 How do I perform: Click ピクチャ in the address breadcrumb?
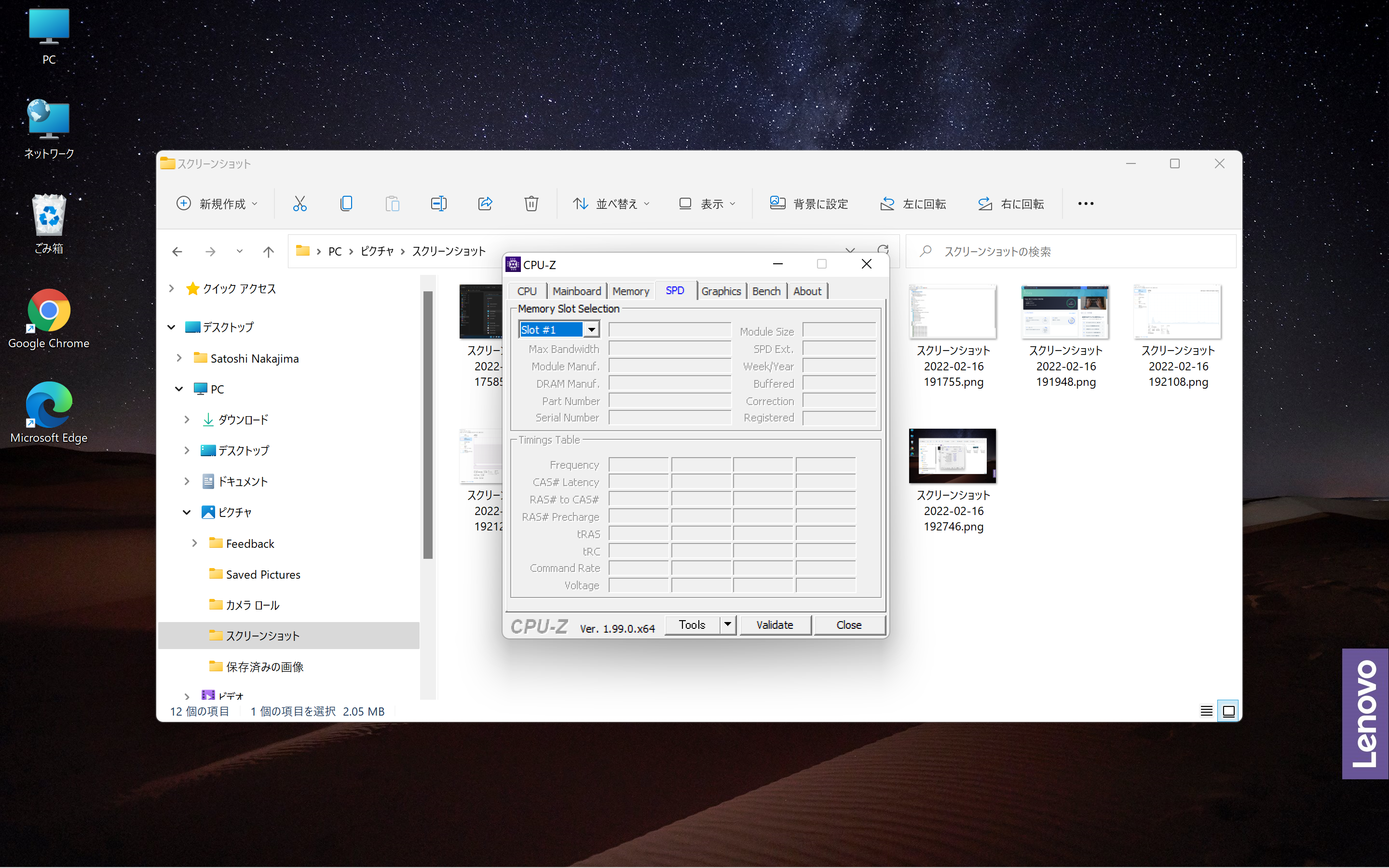[x=377, y=251]
